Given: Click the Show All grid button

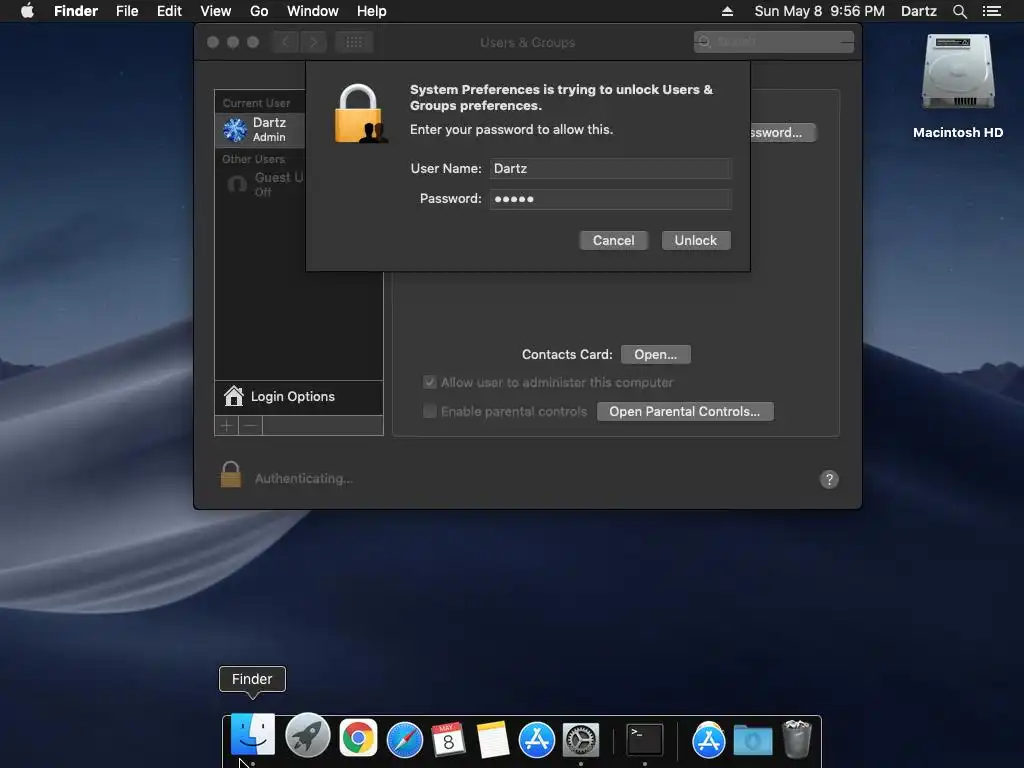Looking at the screenshot, I should point(354,42).
